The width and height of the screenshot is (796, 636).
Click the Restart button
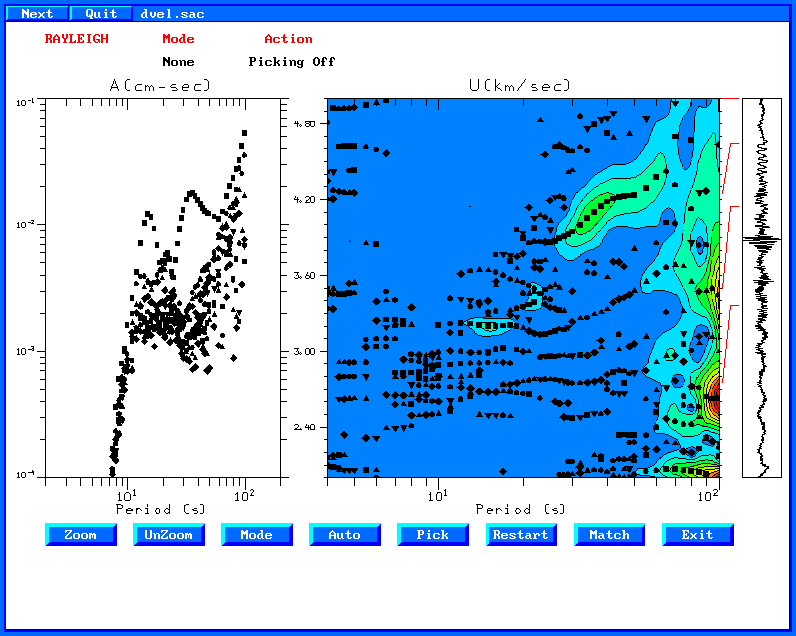point(521,534)
